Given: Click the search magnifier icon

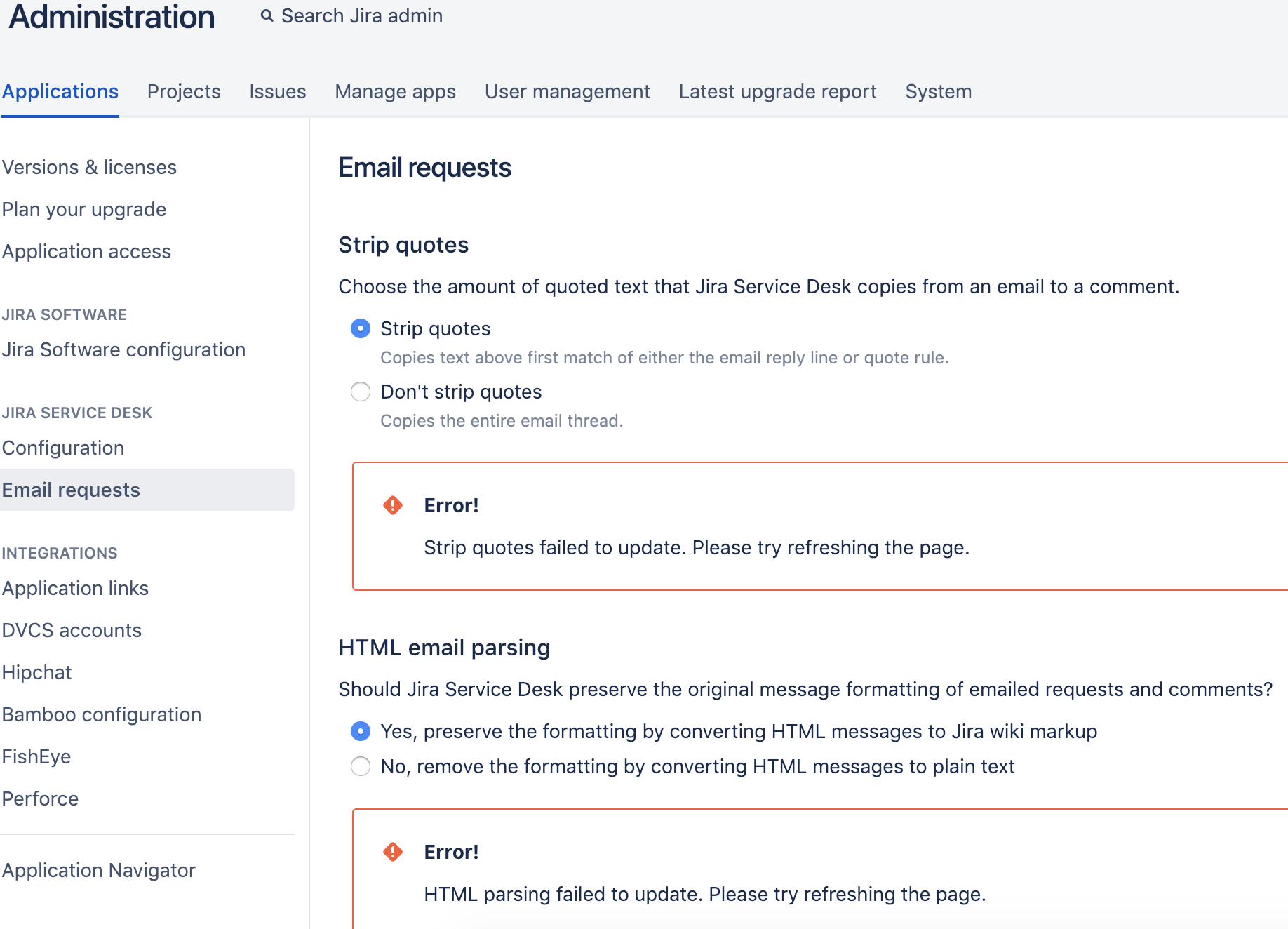Looking at the screenshot, I should point(267,15).
